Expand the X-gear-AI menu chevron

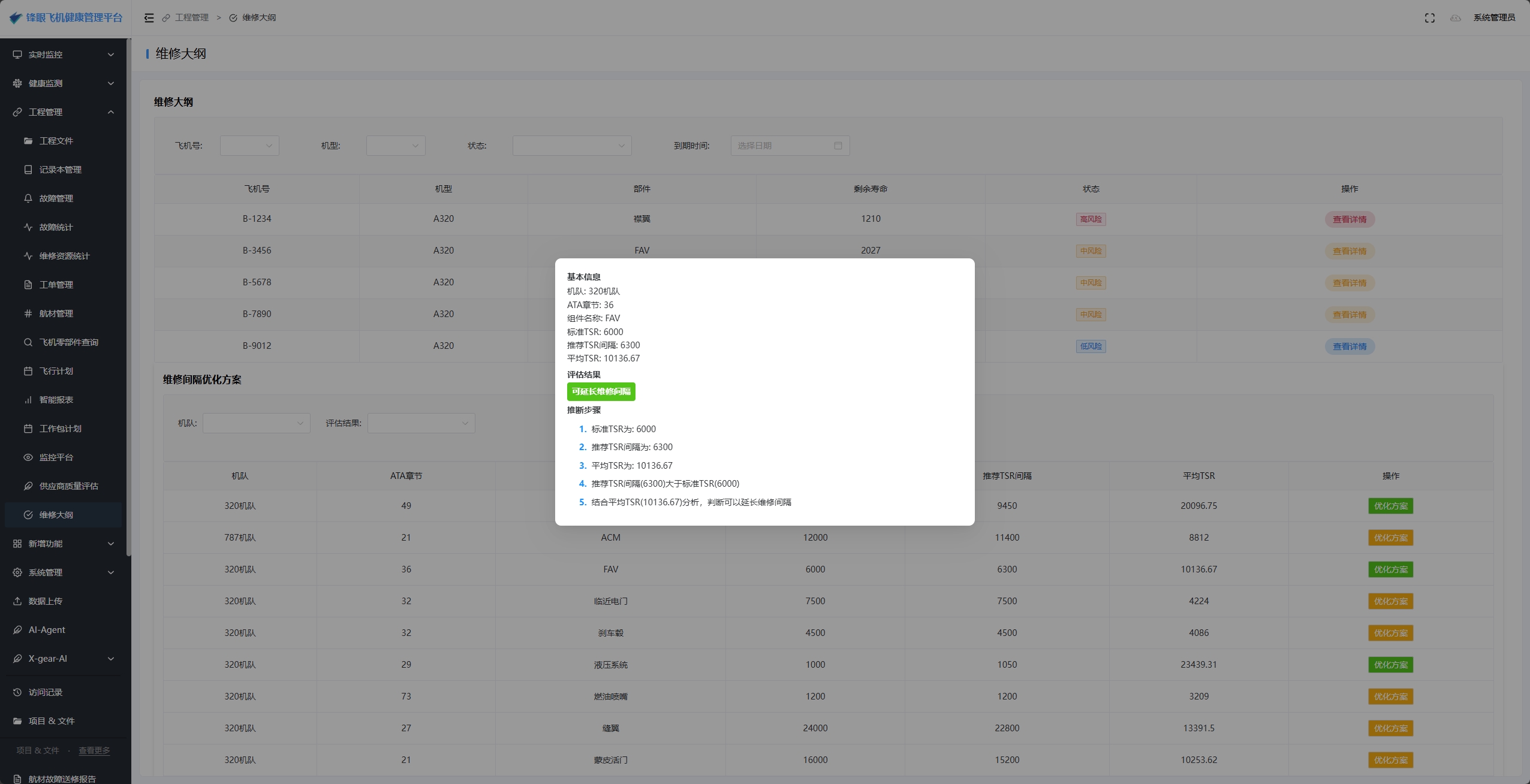(x=111, y=659)
